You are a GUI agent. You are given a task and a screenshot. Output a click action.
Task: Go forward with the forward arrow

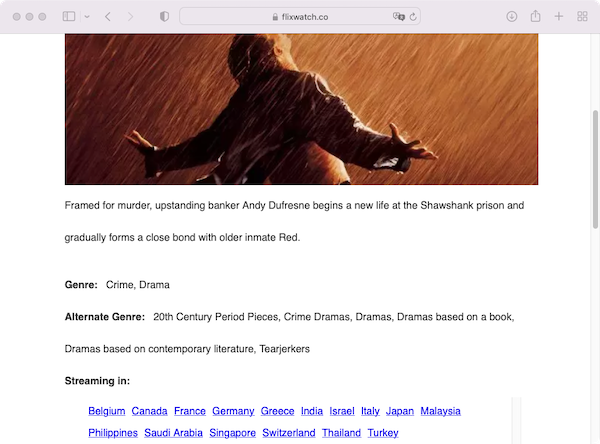130,16
